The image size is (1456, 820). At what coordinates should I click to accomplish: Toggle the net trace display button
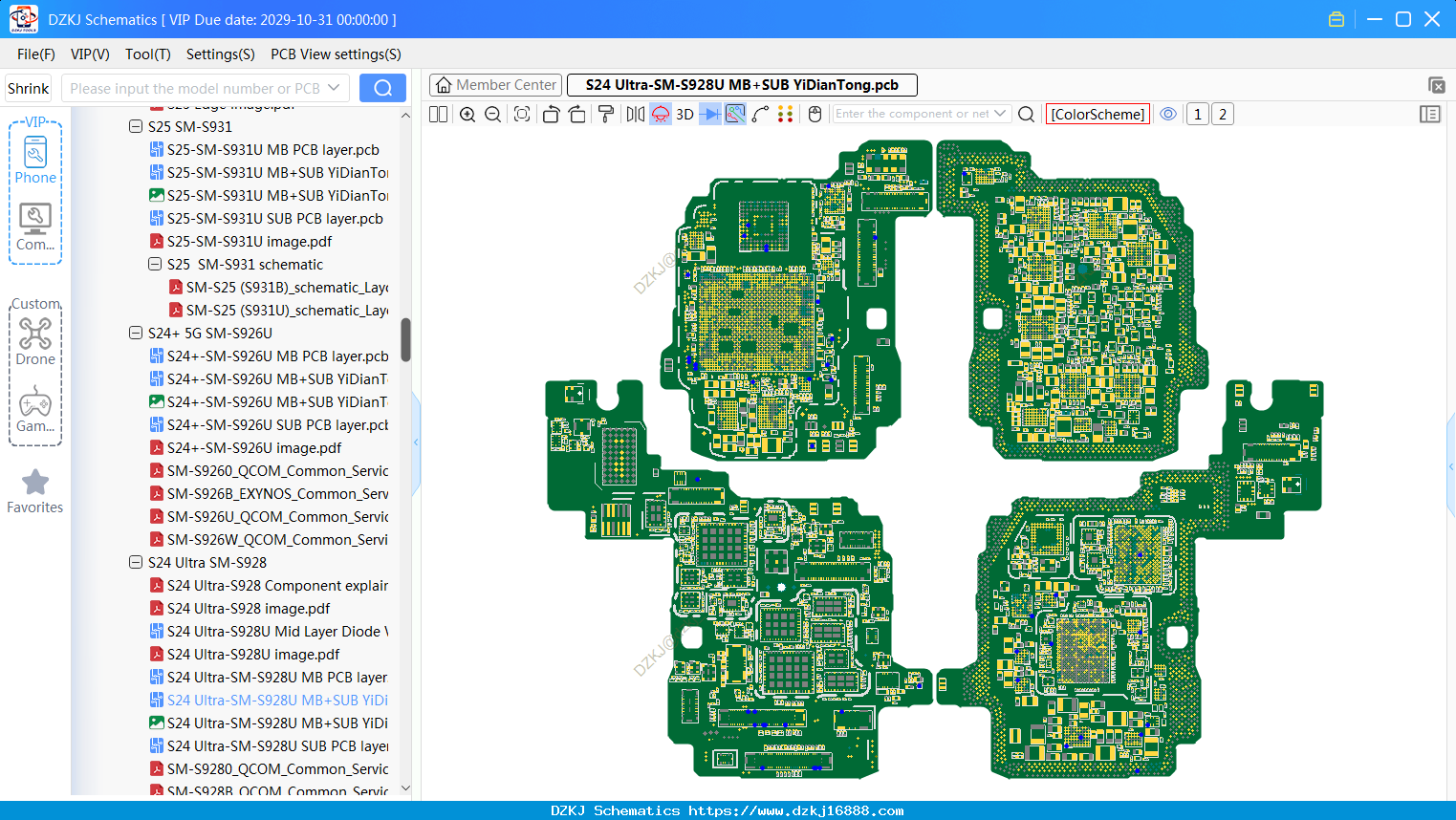pos(735,114)
